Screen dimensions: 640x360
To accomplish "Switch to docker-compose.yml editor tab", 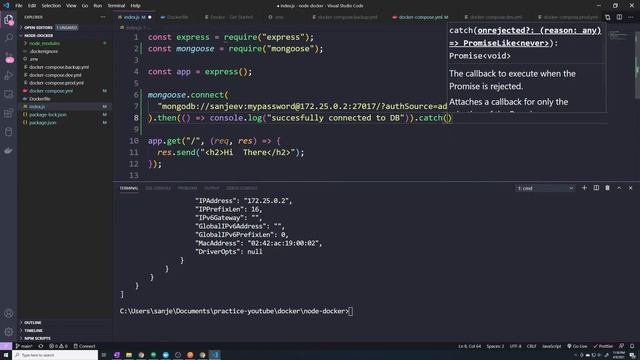I will pyautogui.click(x=420, y=17).
